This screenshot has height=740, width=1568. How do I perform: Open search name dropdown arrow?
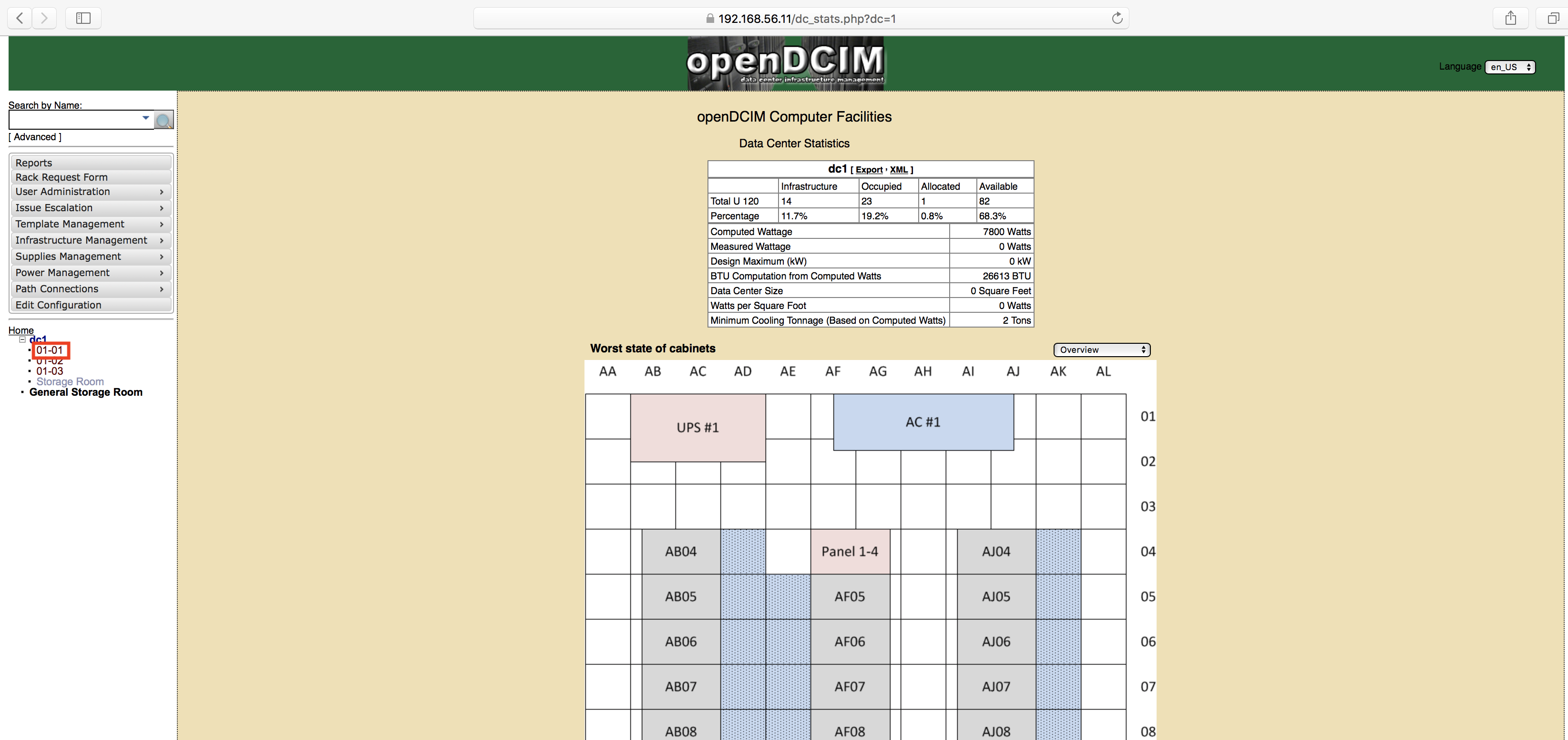(x=145, y=117)
